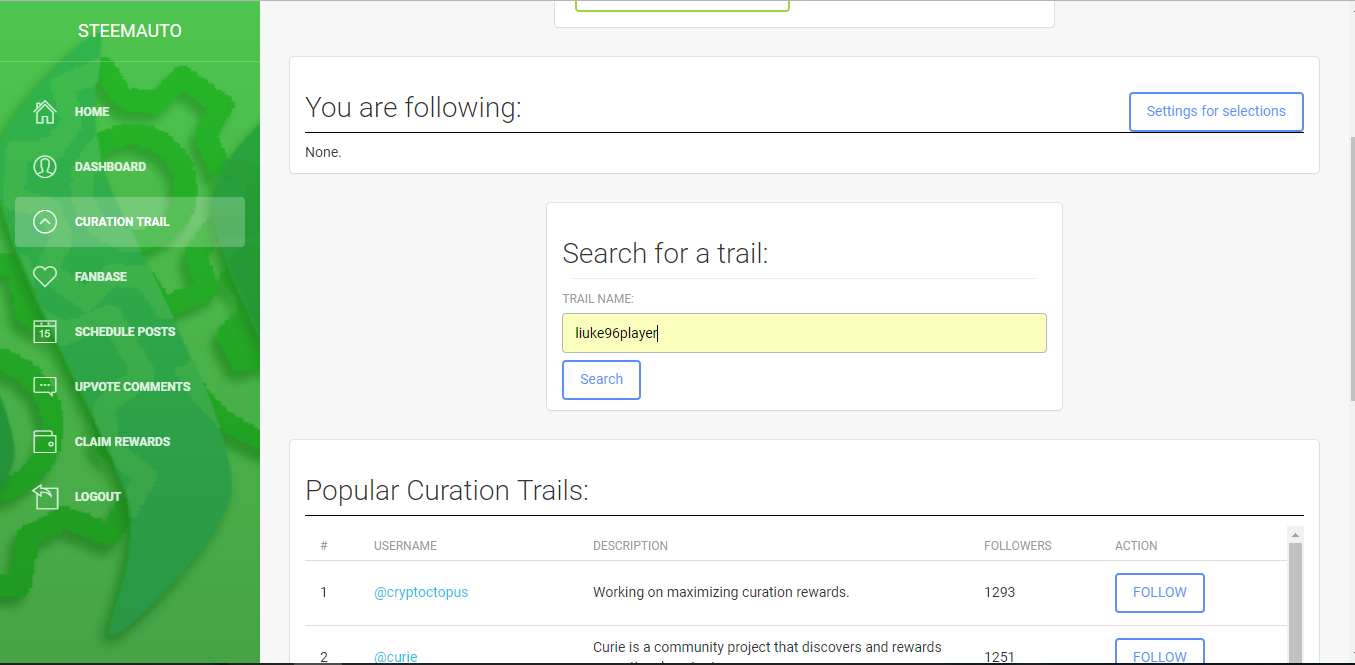Click the Upvote Comments speech bubble icon
Screen dimensions: 1355x665
point(45,386)
